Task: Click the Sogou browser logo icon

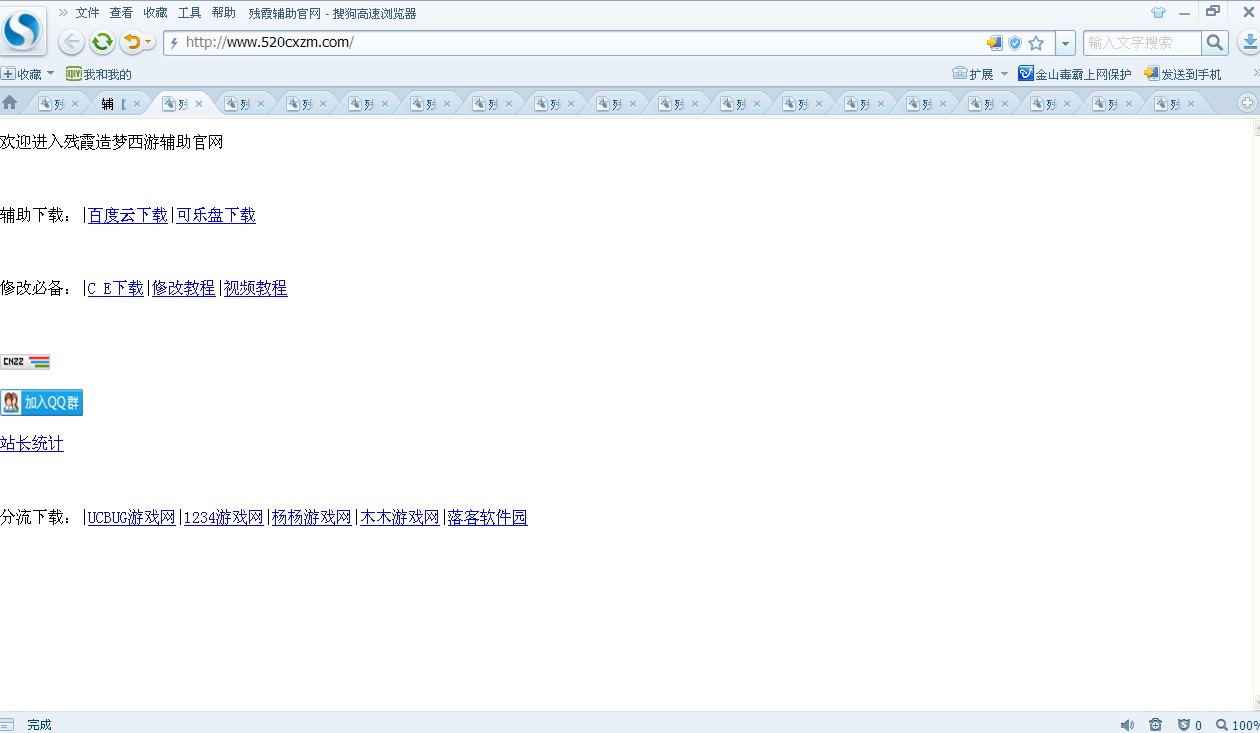Action: tap(22, 31)
